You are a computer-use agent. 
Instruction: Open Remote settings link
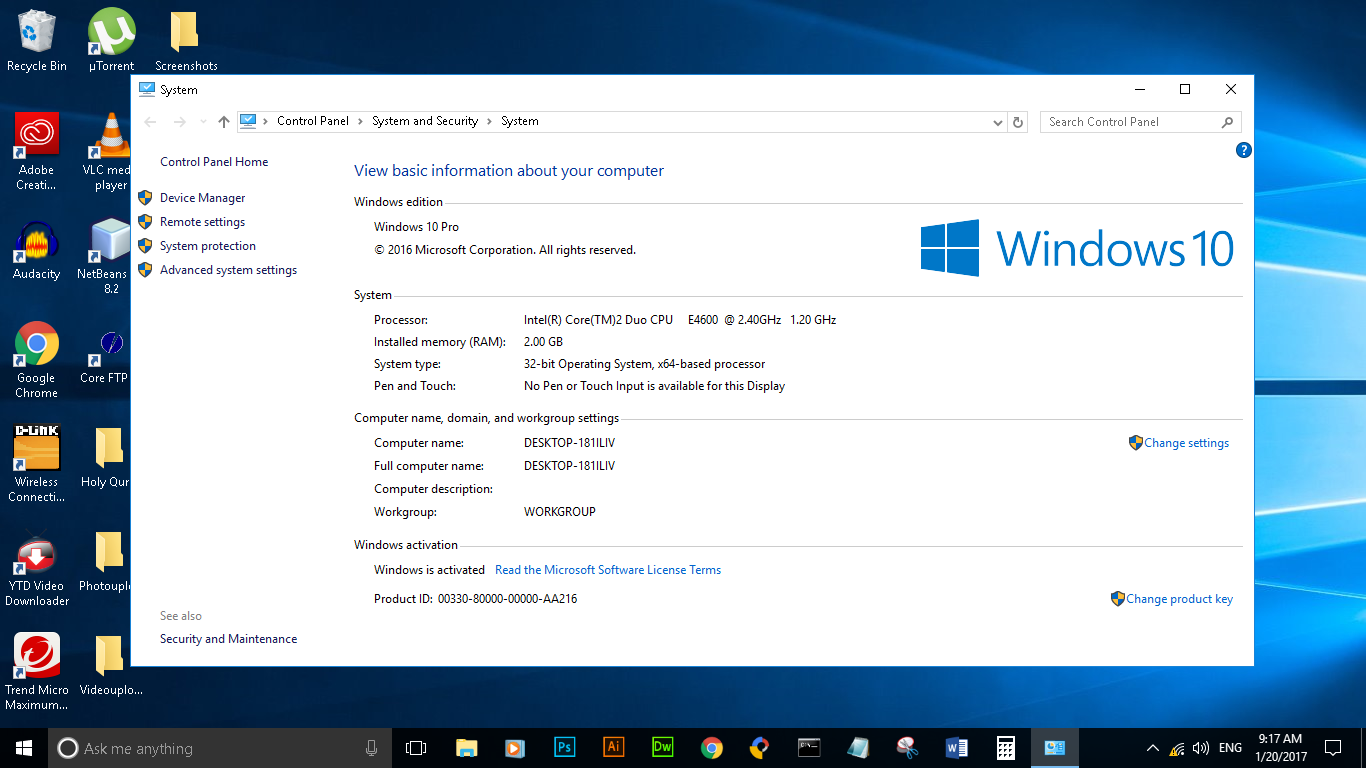pos(202,222)
